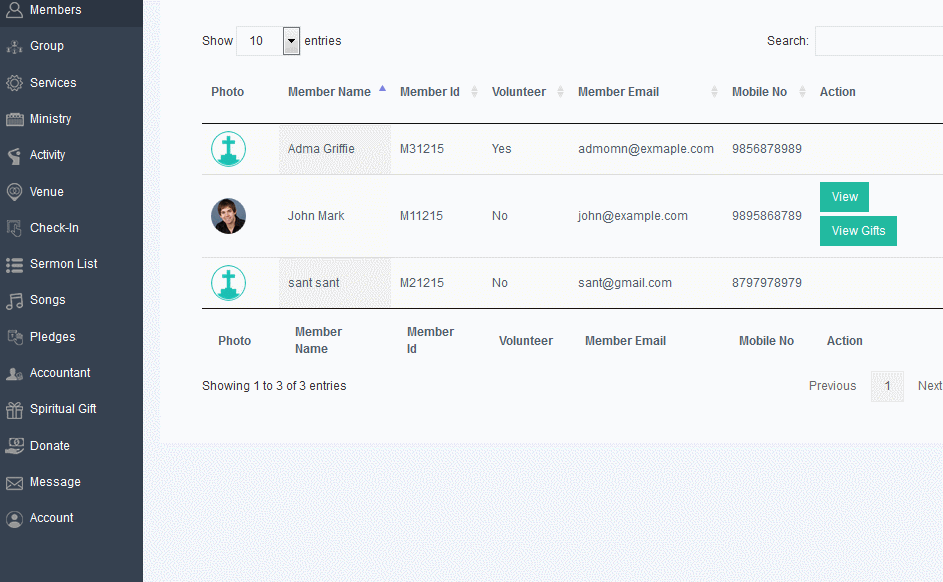943x582 pixels.
Task: Click the Account user icon
Action: (14, 519)
